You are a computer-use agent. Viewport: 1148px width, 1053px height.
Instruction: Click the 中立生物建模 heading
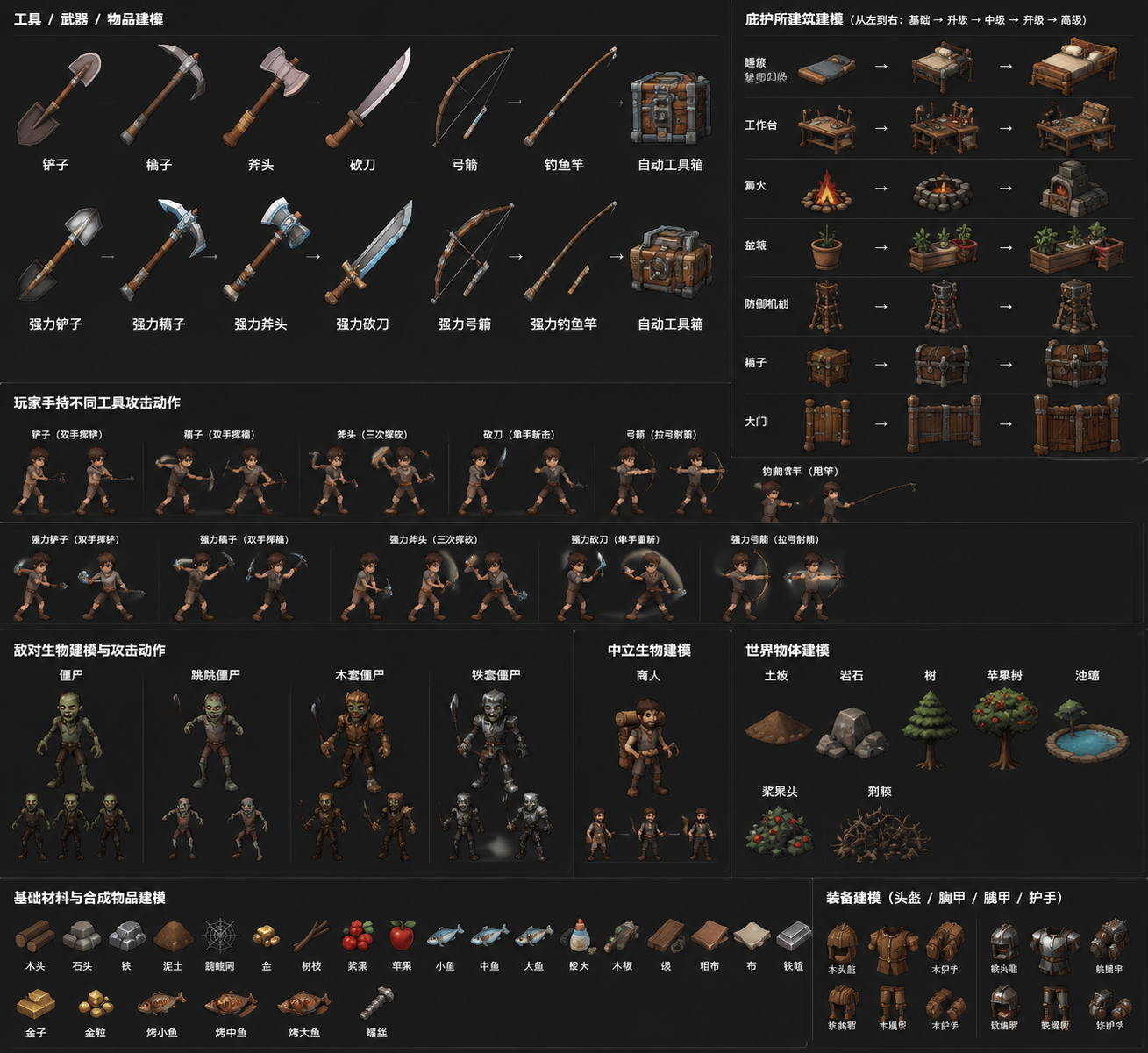(x=649, y=651)
